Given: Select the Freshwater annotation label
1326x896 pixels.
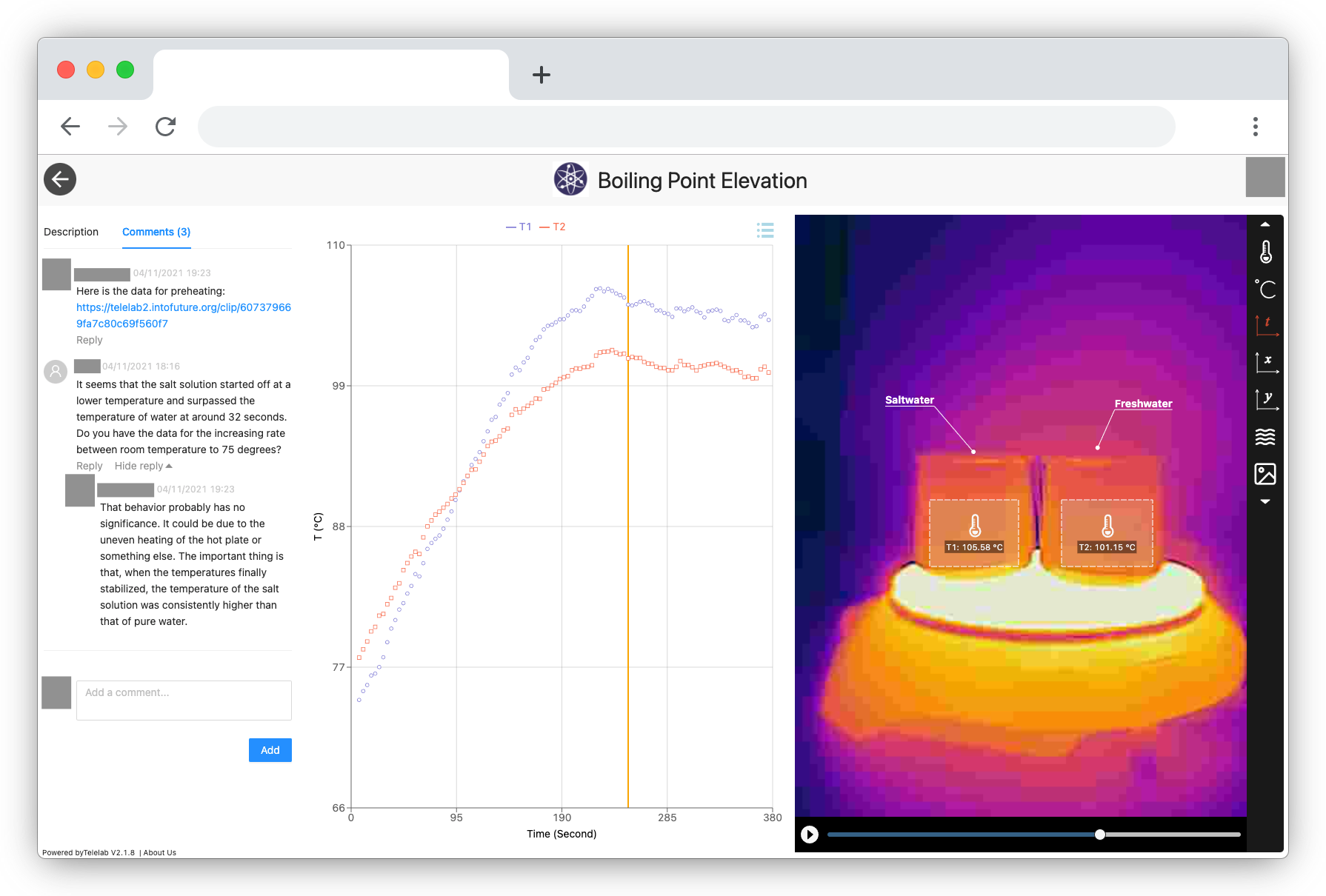Looking at the screenshot, I should pos(1143,404).
